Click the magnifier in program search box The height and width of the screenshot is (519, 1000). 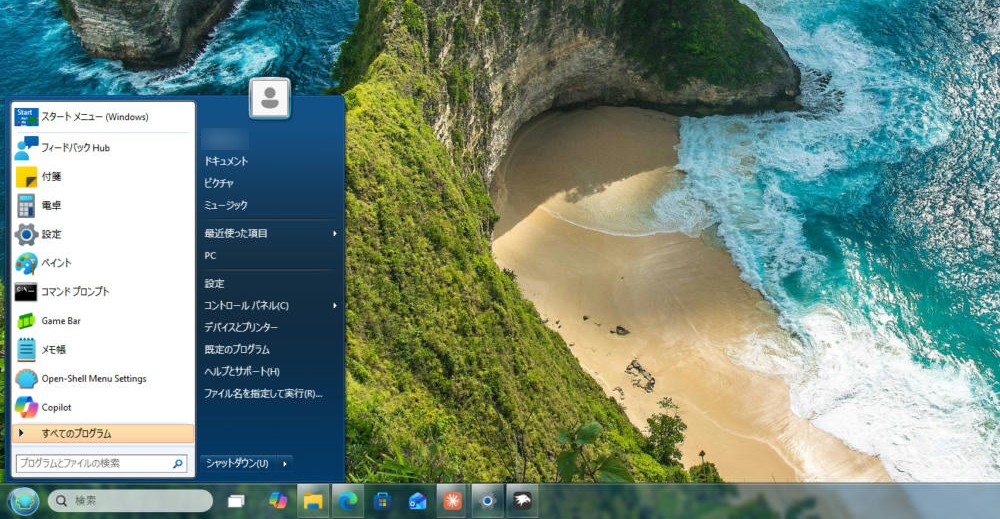[x=178, y=464]
